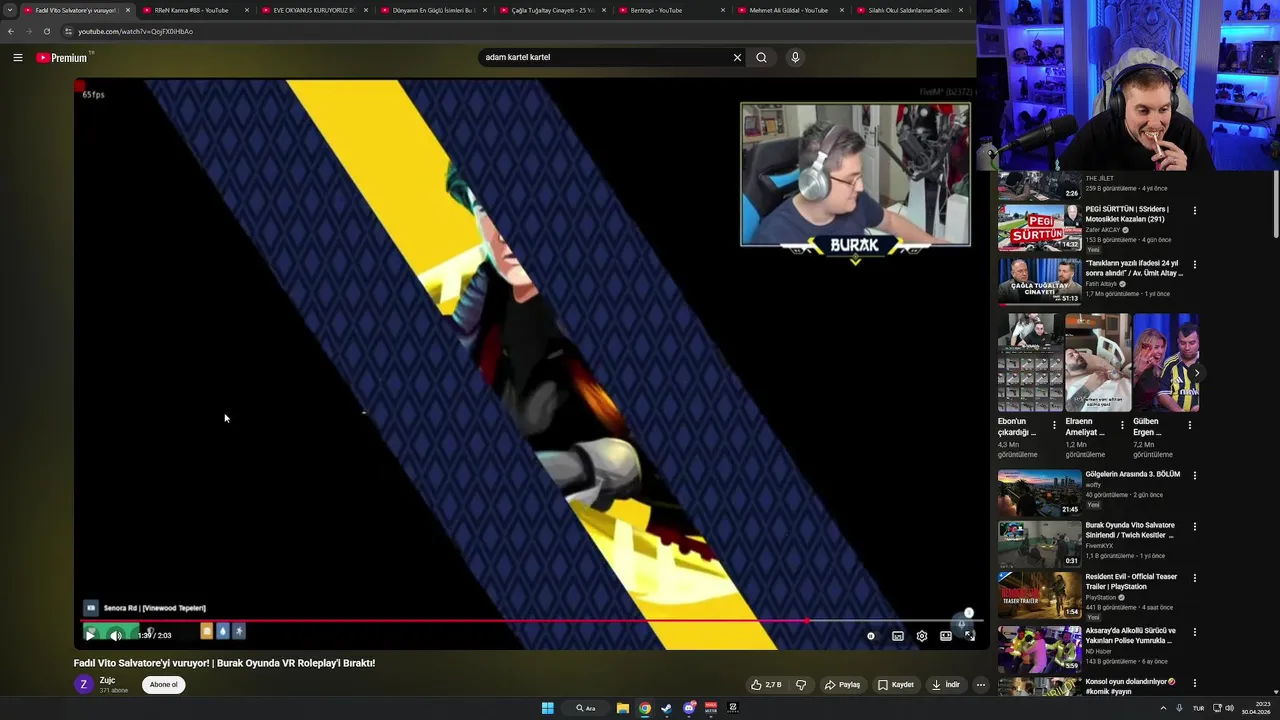Open Çağla Tuğaltay Cinayeti video thumbnail
Image resolution: width=1280 pixels, height=720 pixels.
(x=1039, y=282)
